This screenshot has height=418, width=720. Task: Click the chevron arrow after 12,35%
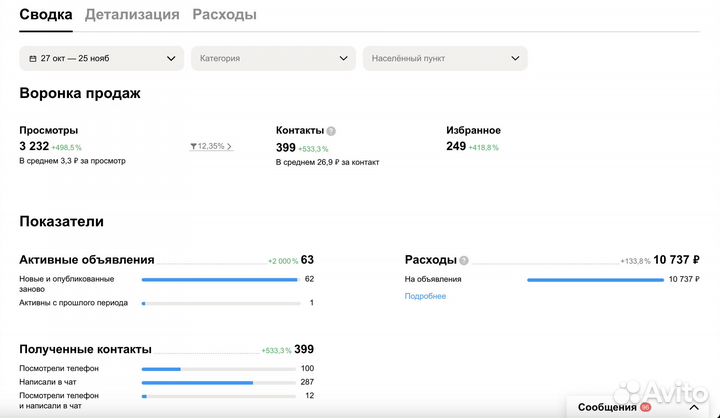point(229,147)
